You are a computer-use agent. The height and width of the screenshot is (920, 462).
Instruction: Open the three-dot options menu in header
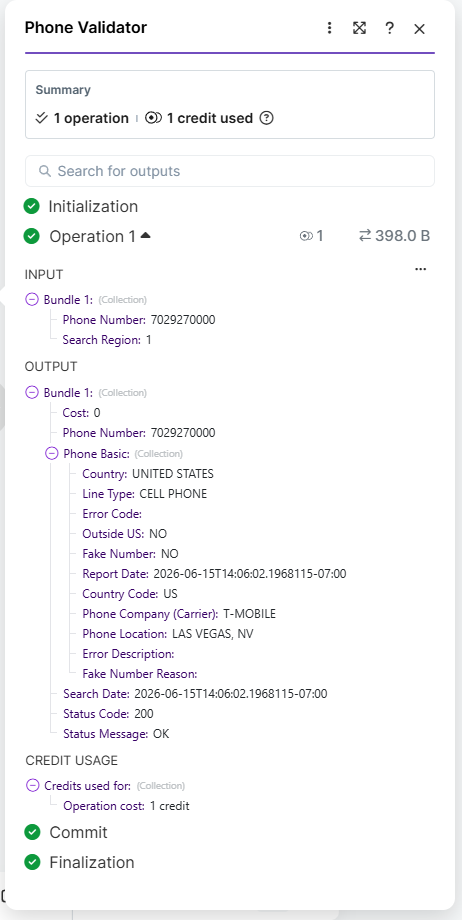pyautogui.click(x=329, y=28)
